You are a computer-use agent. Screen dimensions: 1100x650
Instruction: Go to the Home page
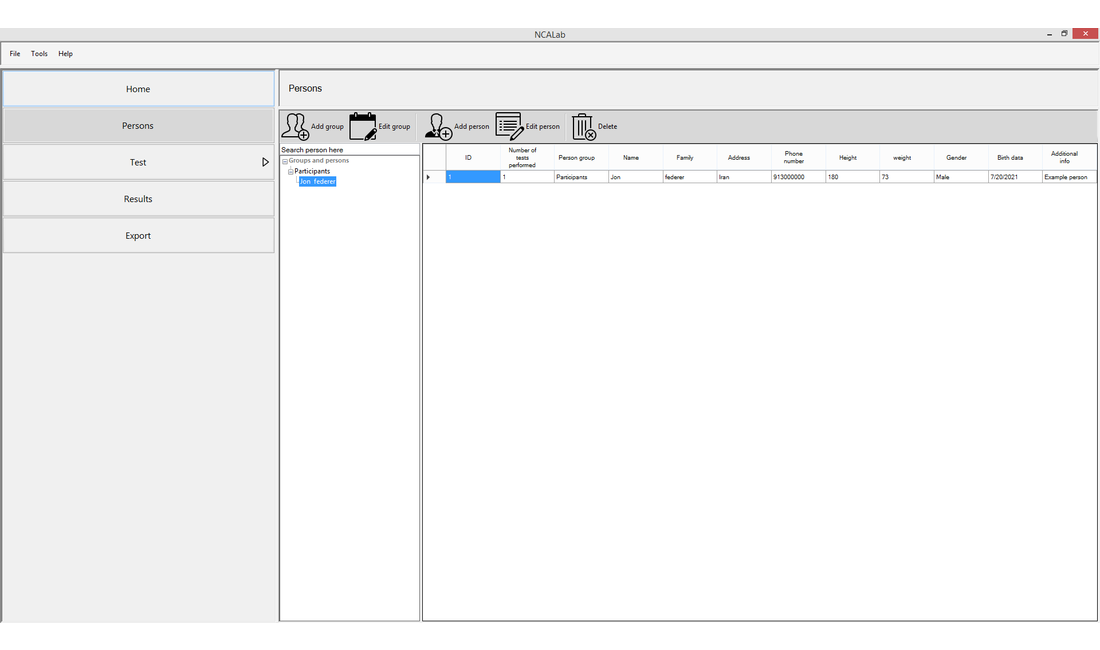[x=138, y=89]
